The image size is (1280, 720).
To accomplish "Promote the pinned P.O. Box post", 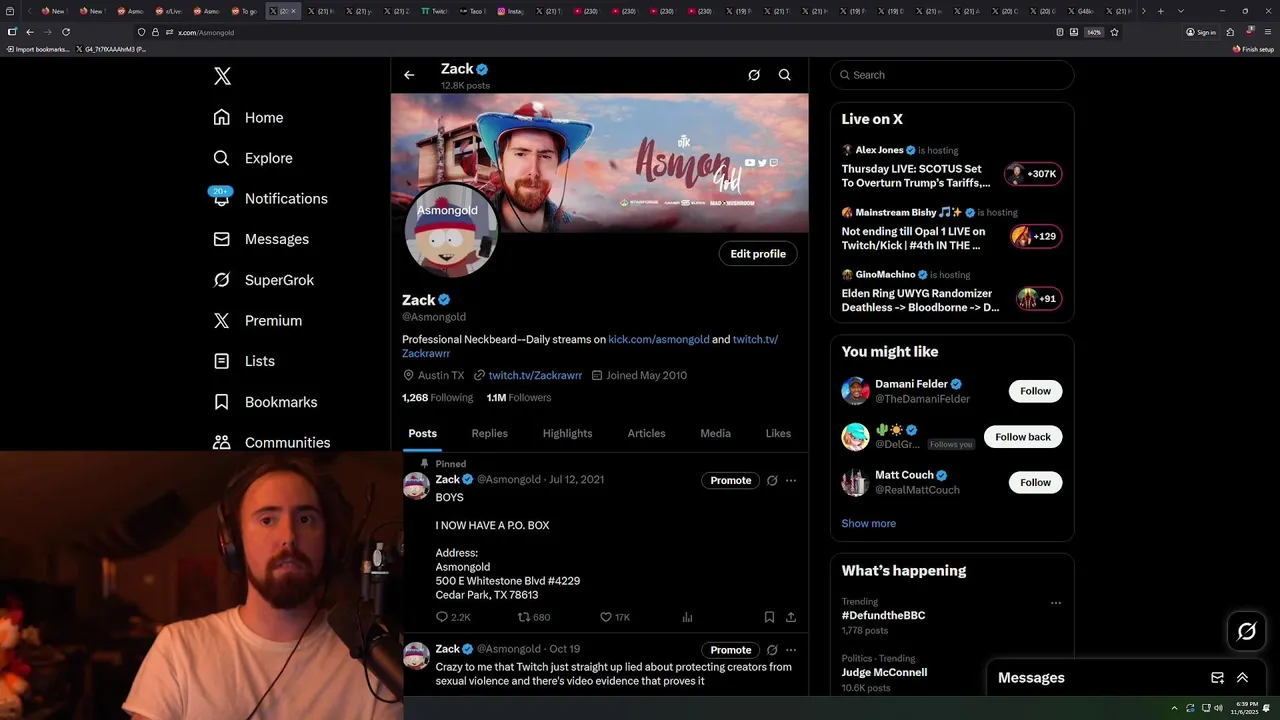I will (x=731, y=481).
